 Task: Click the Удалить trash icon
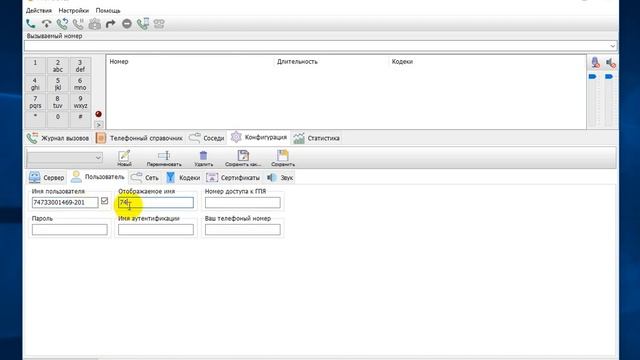tap(203, 158)
